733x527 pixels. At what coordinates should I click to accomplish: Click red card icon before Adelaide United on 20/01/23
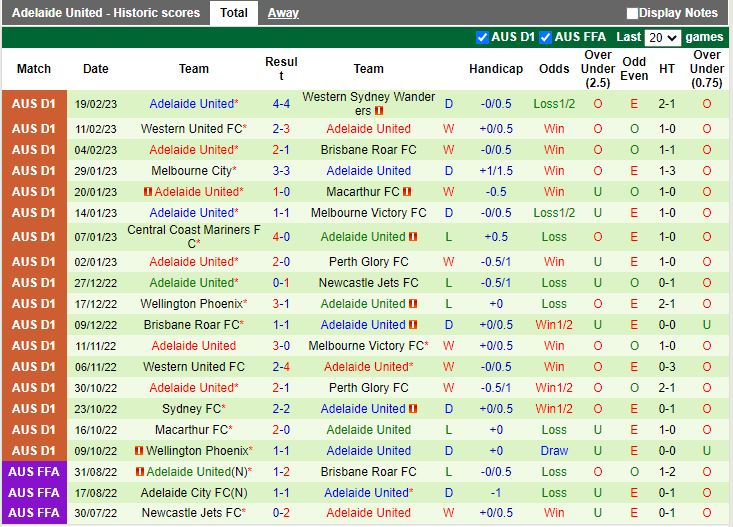coord(148,192)
